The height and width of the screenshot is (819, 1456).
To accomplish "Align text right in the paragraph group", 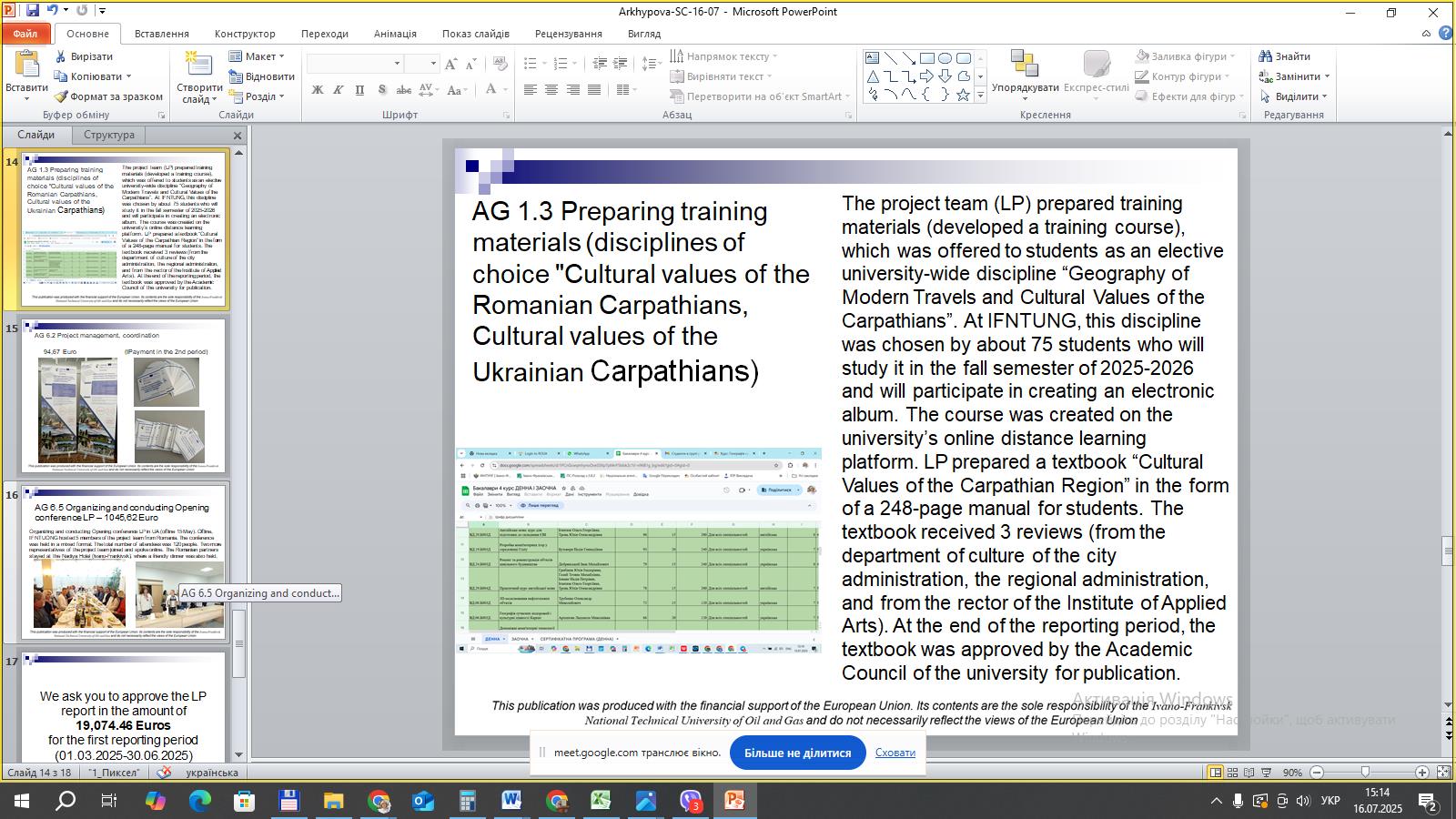I will [x=572, y=89].
